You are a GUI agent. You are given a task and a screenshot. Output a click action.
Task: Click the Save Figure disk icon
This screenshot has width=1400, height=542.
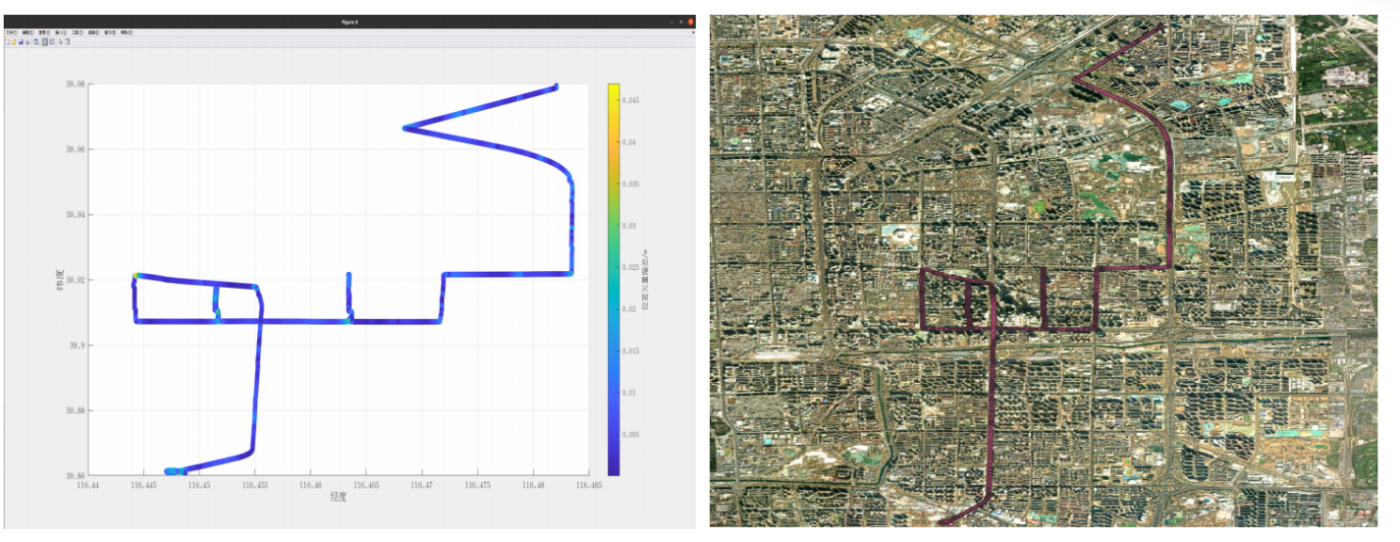[21, 42]
